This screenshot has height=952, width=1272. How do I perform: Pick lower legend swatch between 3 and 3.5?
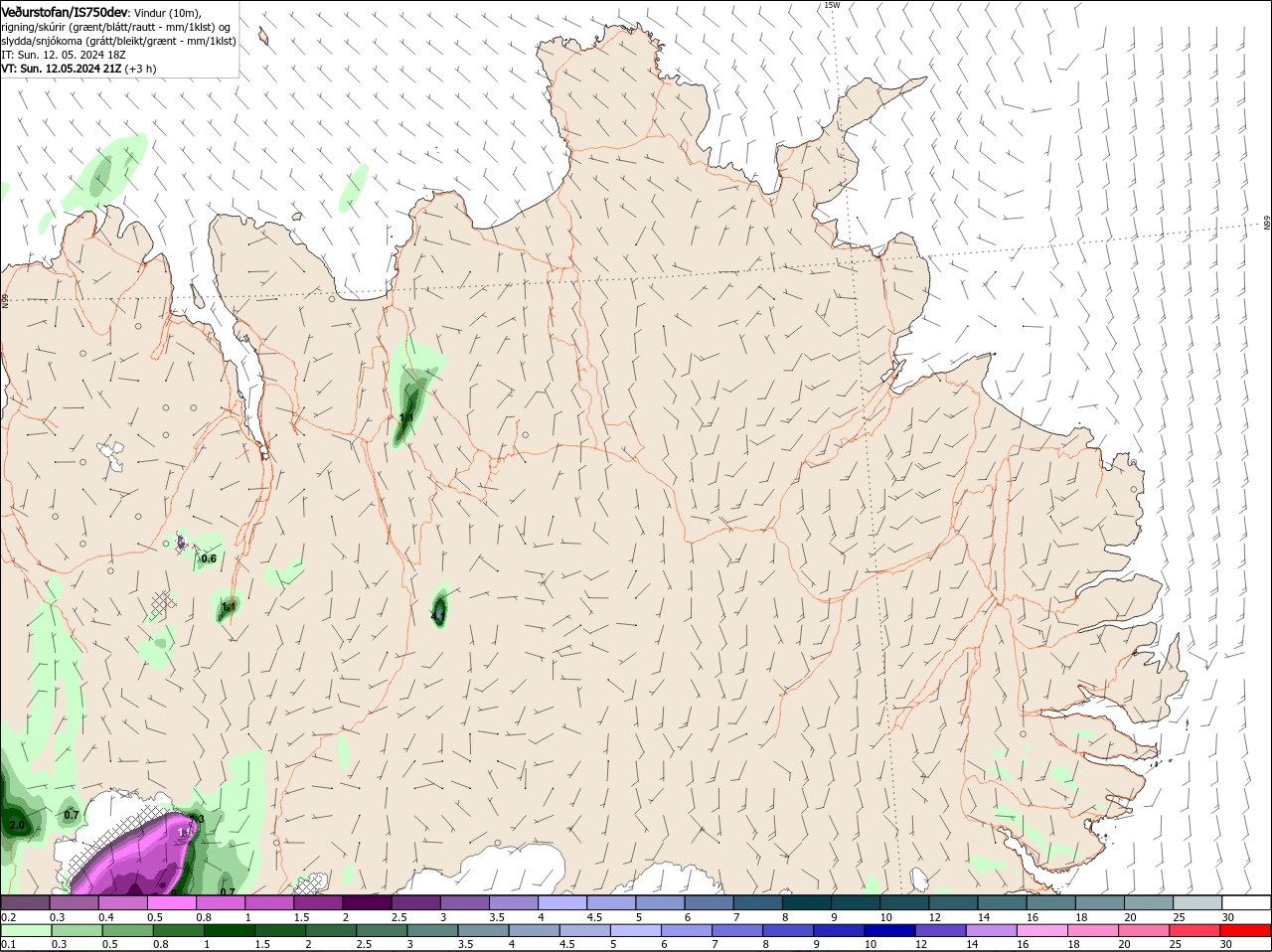click(x=432, y=931)
